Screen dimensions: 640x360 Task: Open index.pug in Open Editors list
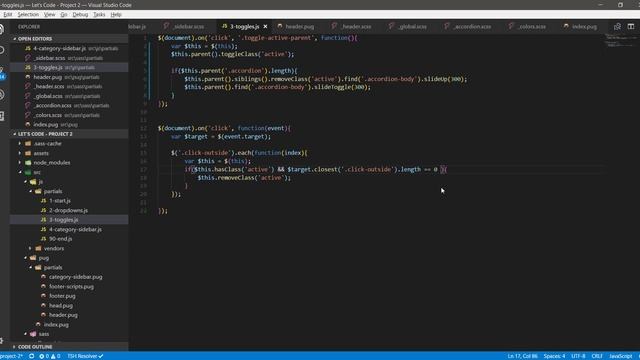69,124
